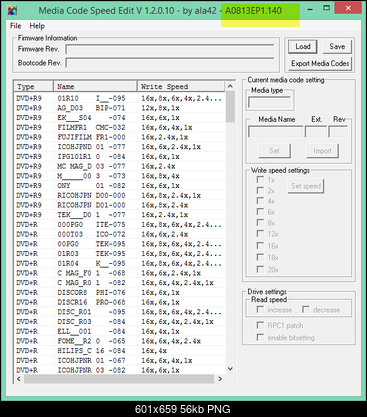
Task: Select the DVD+R9 01R10 I__-095 row
Action: pos(120,98)
